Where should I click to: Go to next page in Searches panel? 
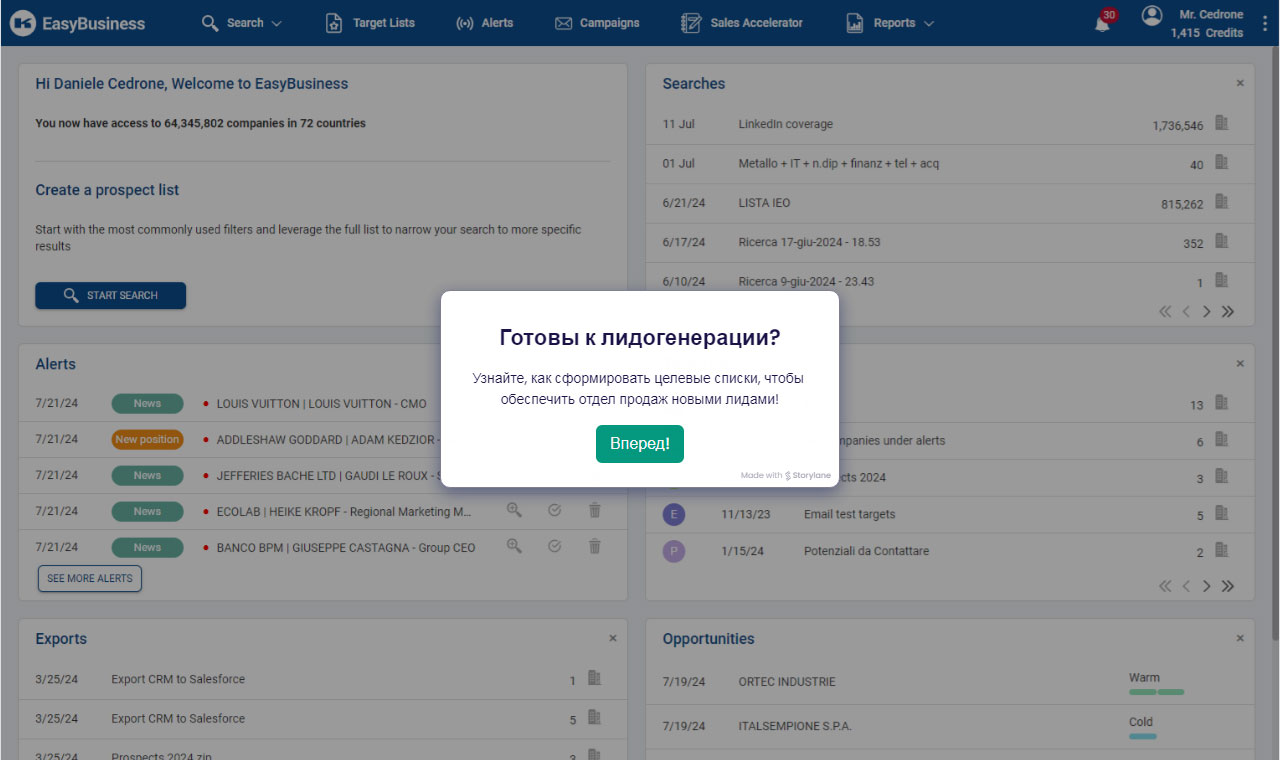(1207, 311)
